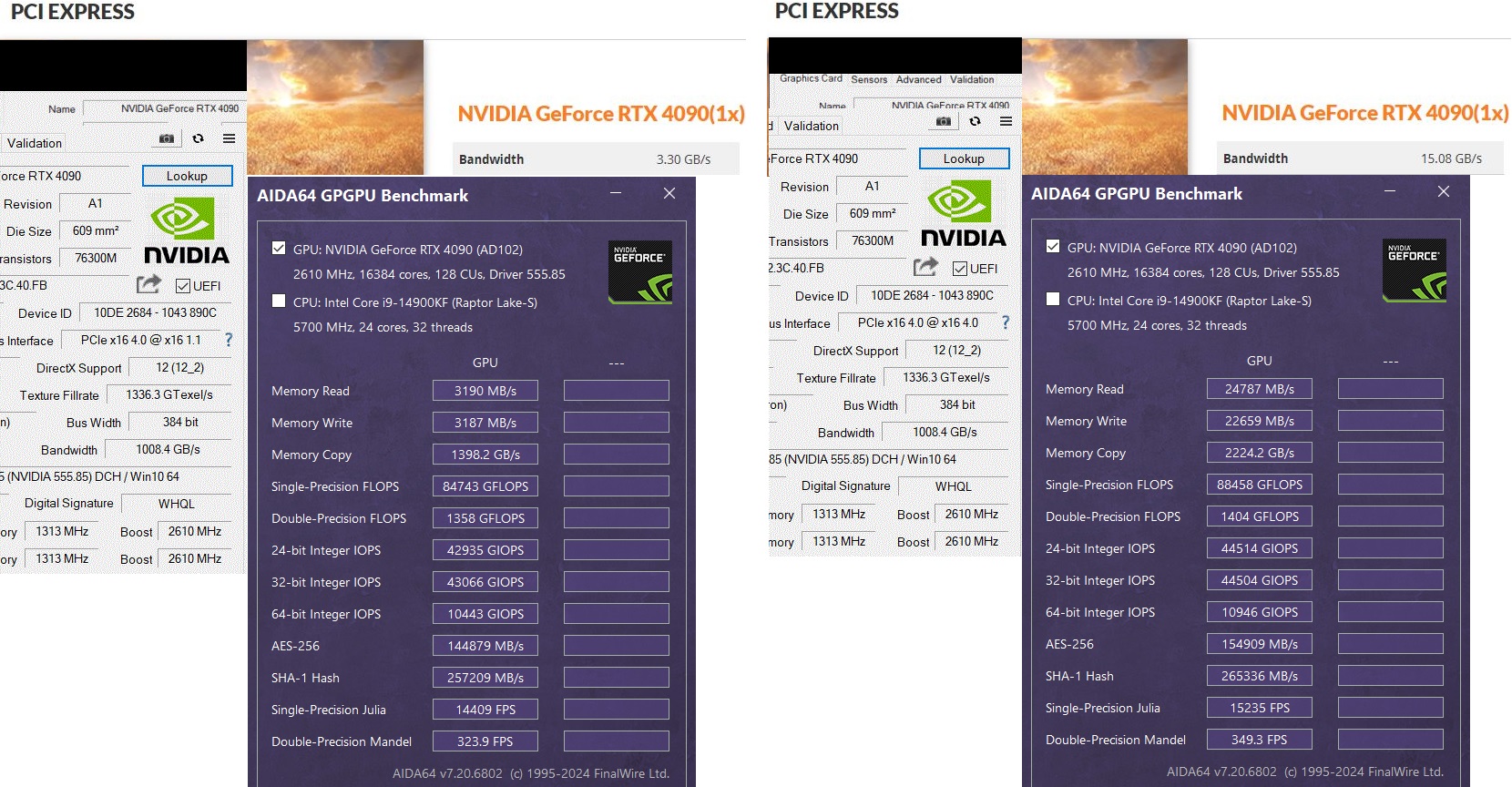
Task: Click the GeForce logo in the AIDA64 window showing 3190 MB/s
Action: click(640, 271)
